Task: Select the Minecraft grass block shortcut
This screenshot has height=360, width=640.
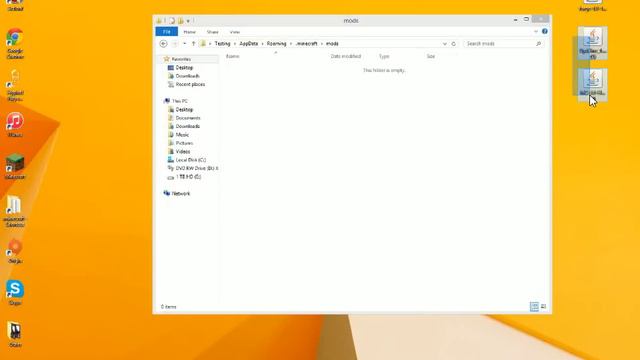Action: tap(15, 167)
